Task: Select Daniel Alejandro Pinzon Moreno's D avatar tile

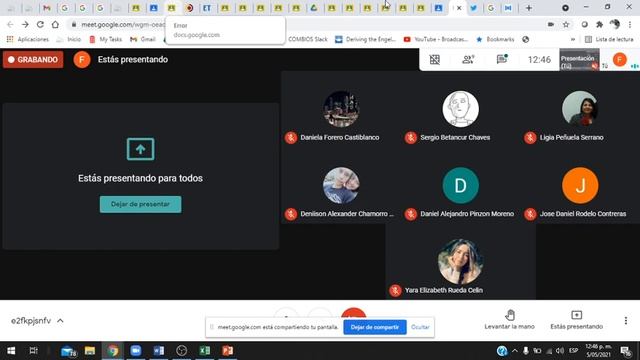Action: 460,186
